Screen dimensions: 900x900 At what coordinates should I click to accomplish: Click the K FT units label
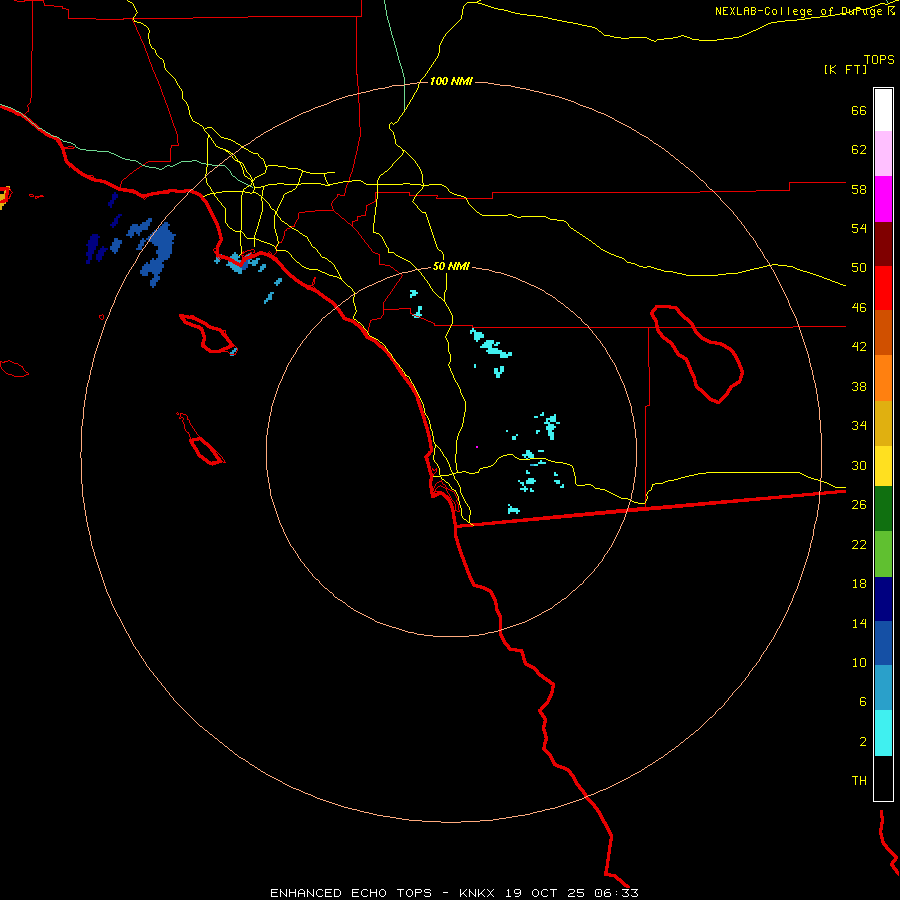coord(845,70)
